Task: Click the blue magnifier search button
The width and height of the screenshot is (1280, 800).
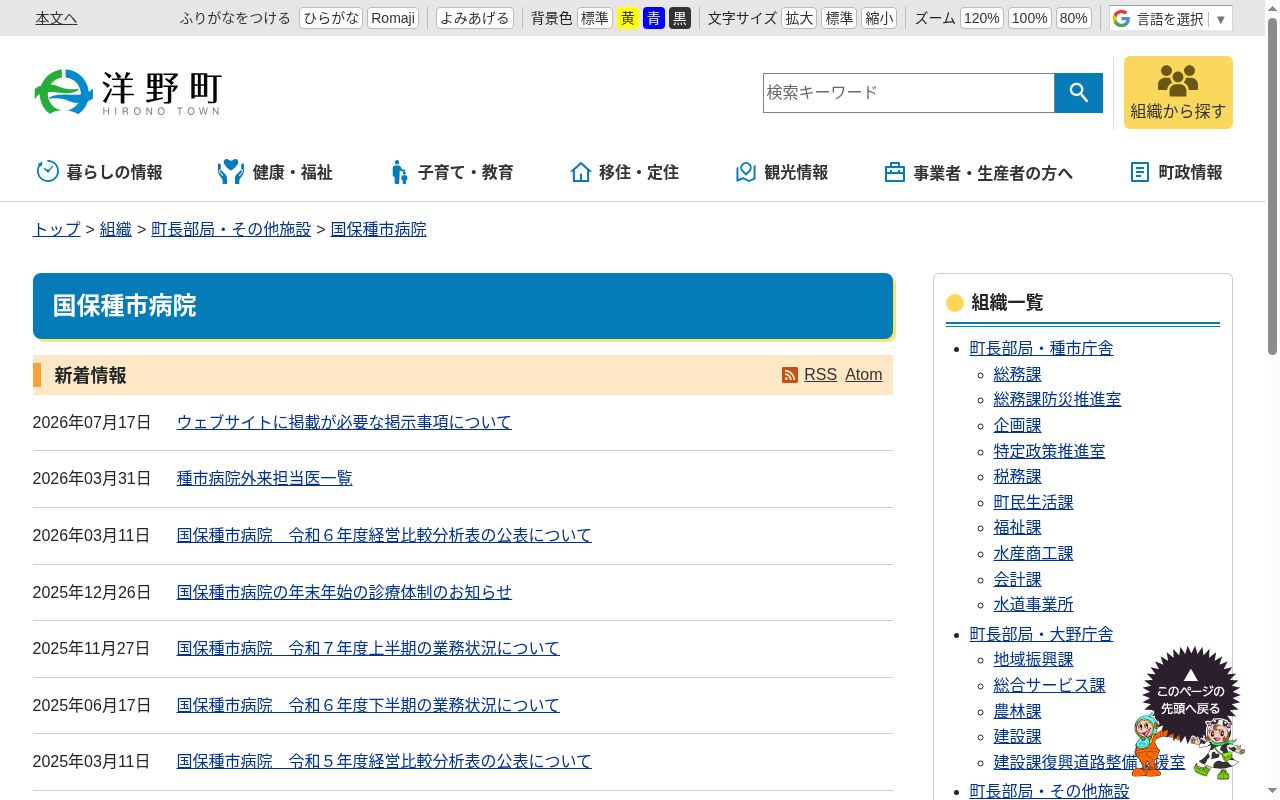Action: click(x=1078, y=93)
